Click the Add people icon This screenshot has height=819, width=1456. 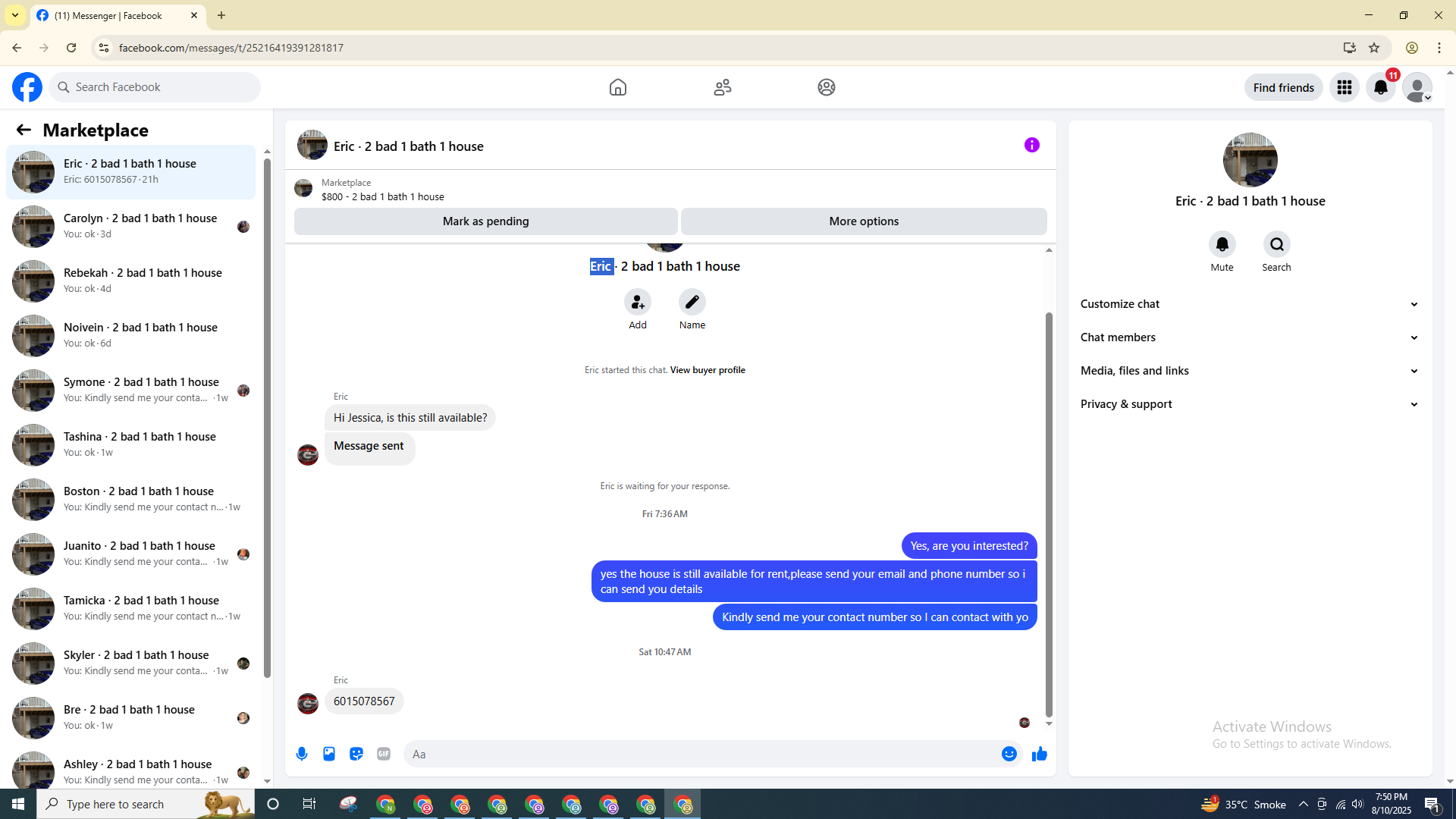click(x=638, y=303)
